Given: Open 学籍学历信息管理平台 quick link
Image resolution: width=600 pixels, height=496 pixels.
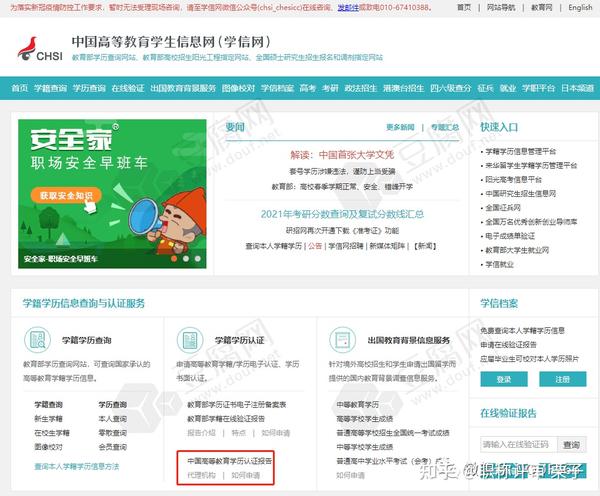Looking at the screenshot, I should click(x=520, y=151).
